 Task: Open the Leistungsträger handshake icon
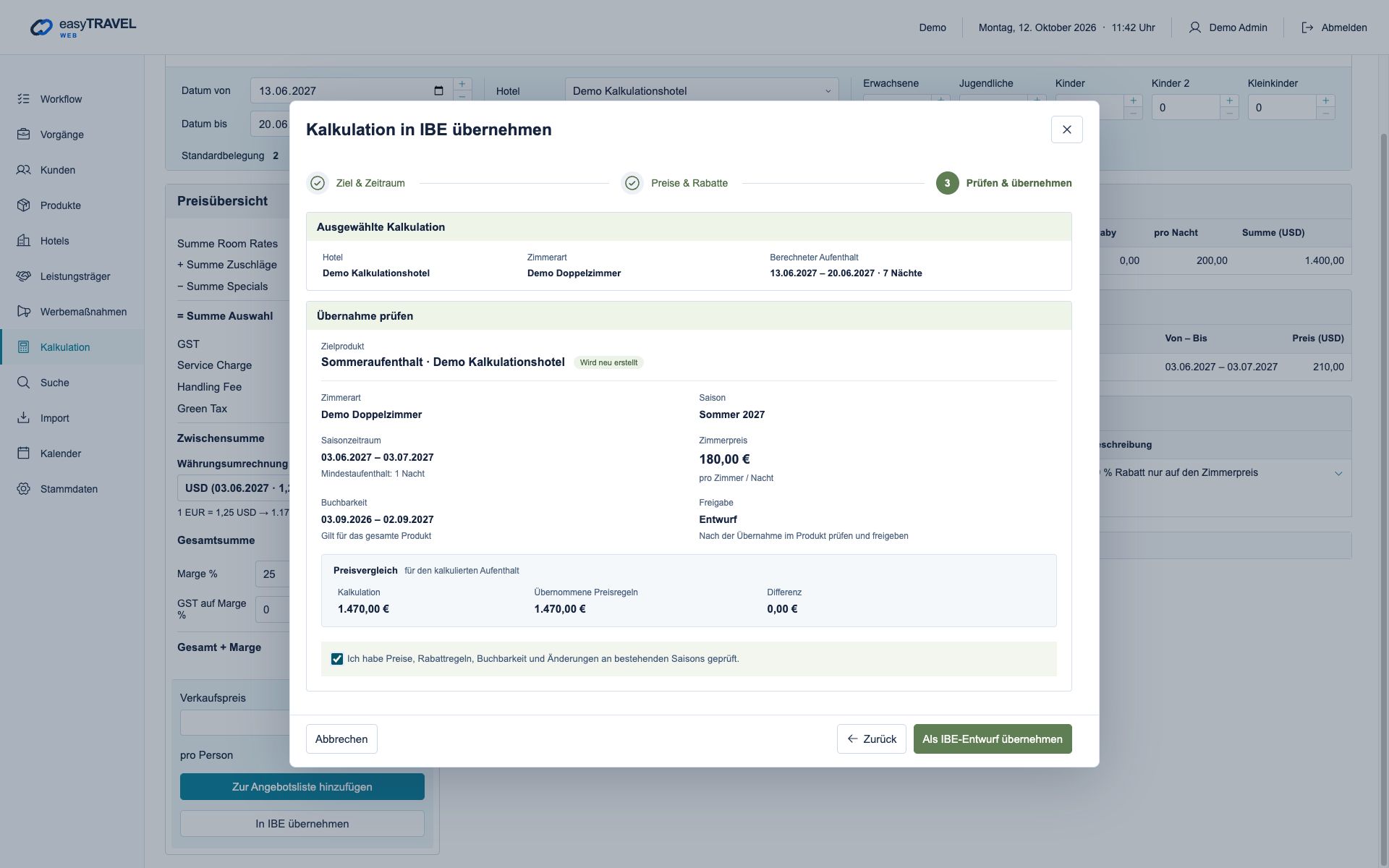[x=24, y=276]
